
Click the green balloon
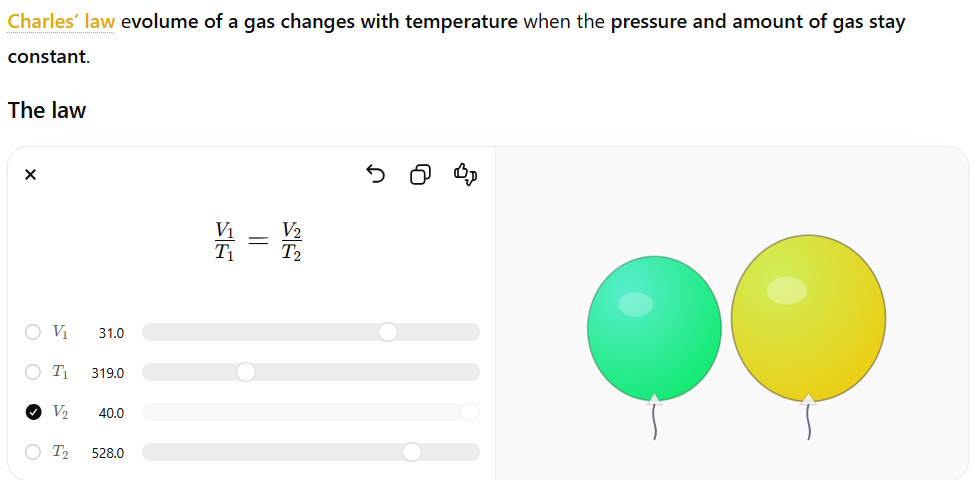click(654, 326)
